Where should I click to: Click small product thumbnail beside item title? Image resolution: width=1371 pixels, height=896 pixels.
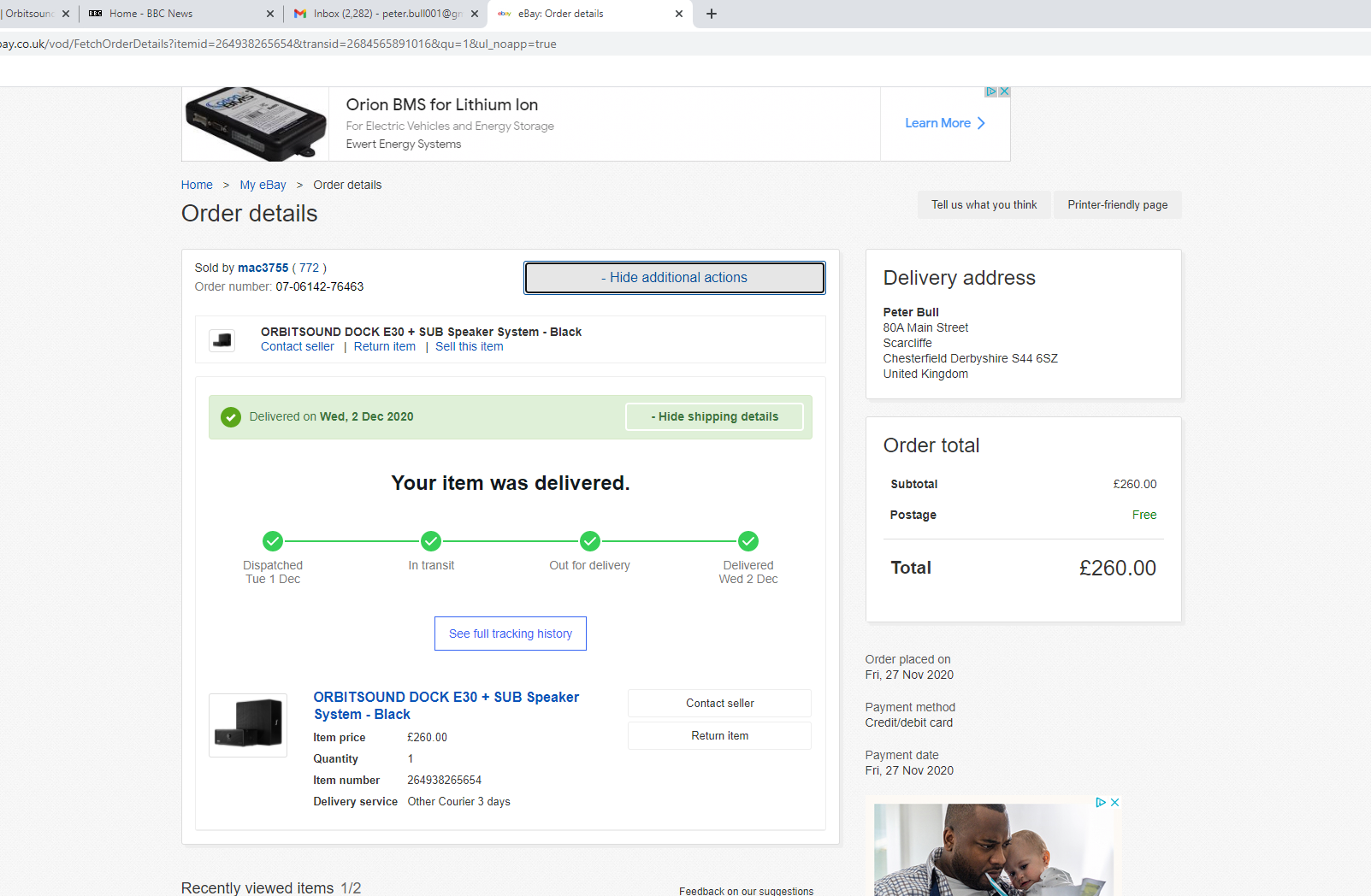coord(222,339)
